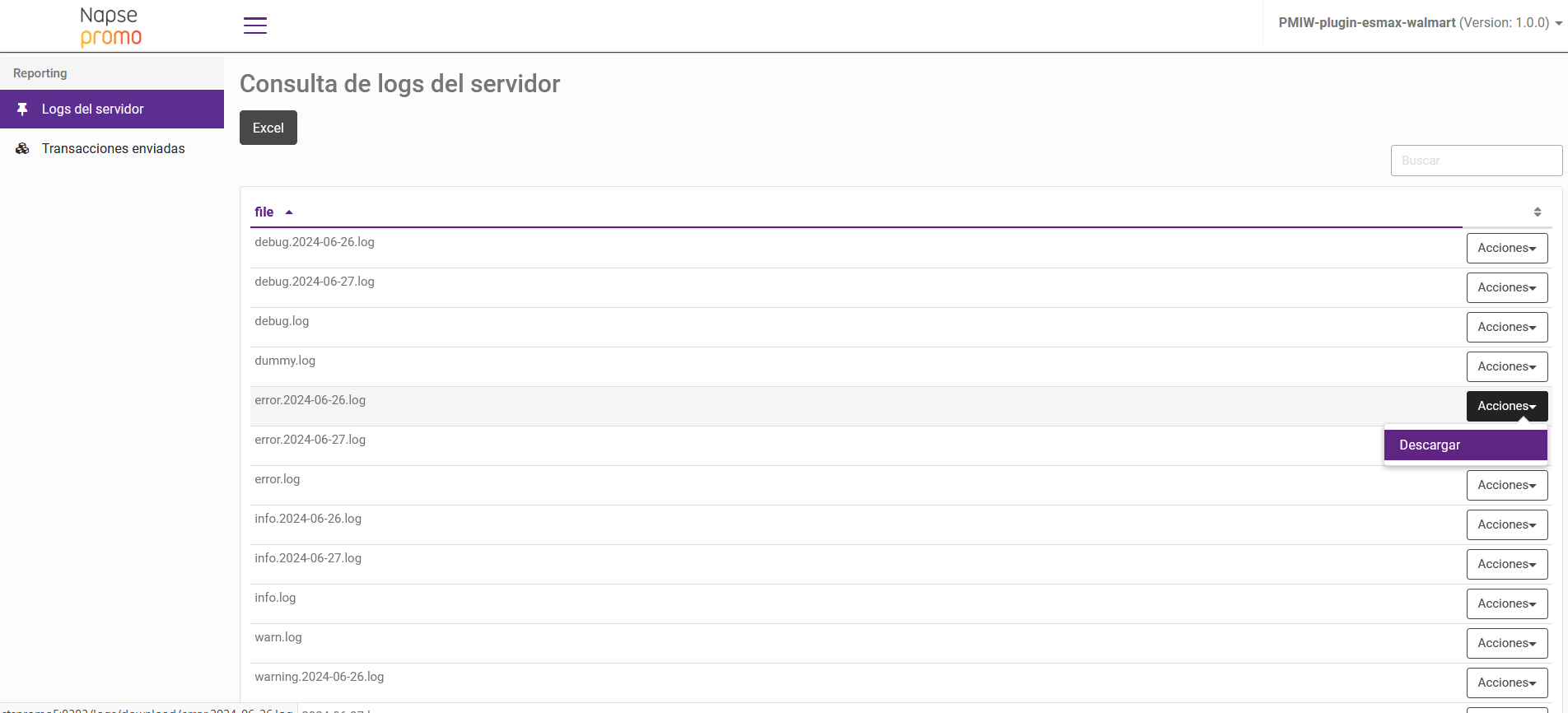Click the sort icon on the actions column
1568x713 pixels.
coord(1537,212)
